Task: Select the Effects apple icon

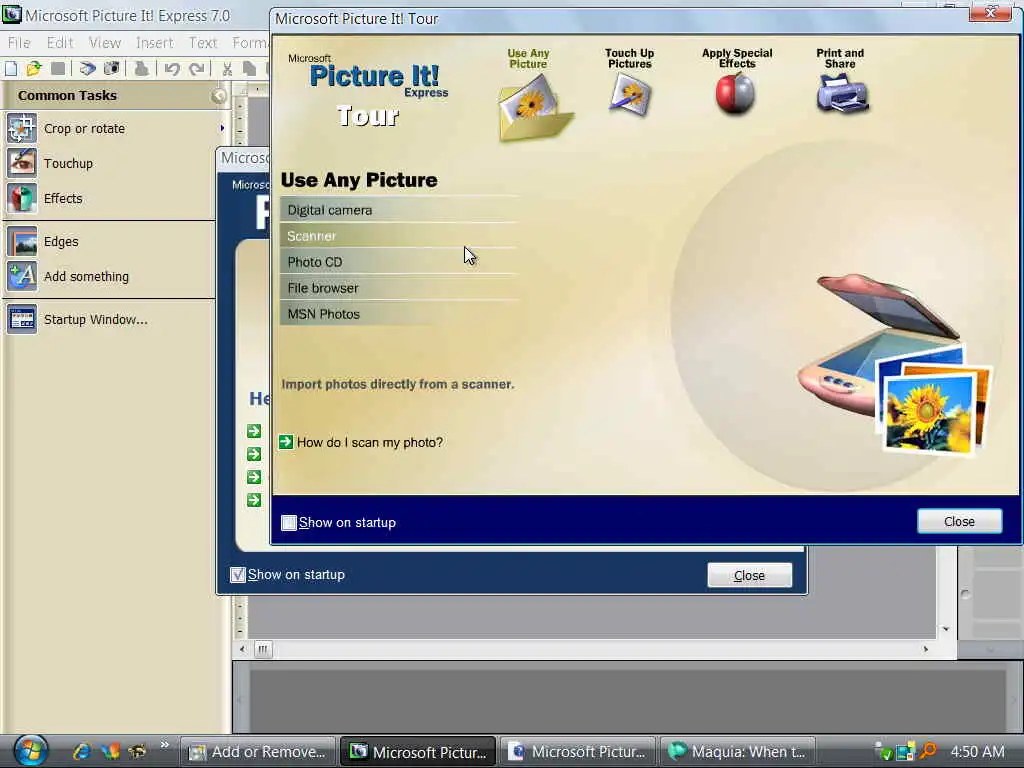Action: click(x=22, y=198)
